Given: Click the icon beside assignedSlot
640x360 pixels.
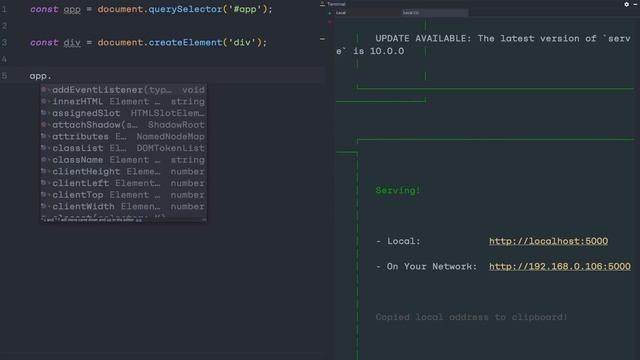Looking at the screenshot, I should coord(44,113).
